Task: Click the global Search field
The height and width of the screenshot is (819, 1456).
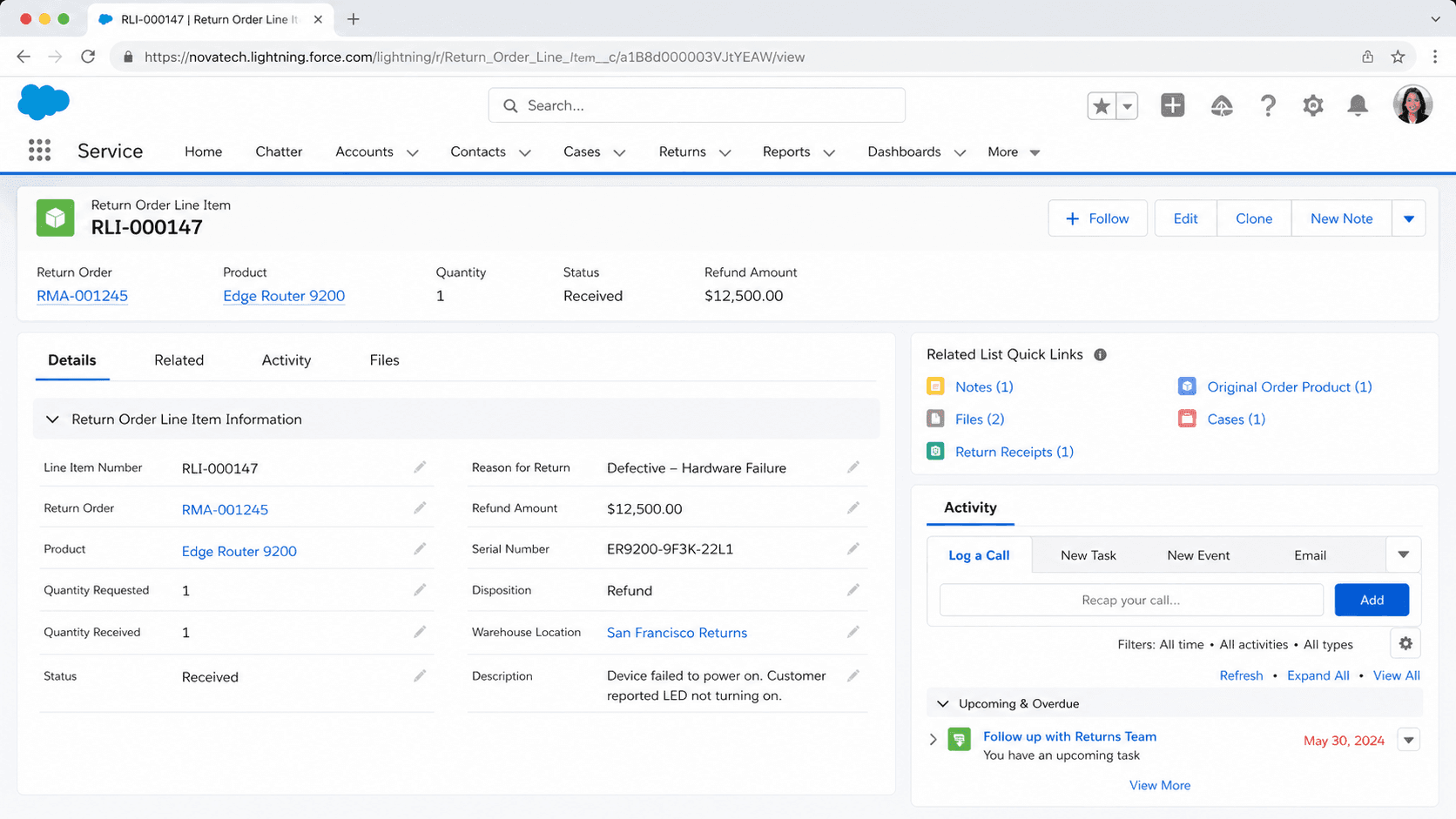Action: coord(697,105)
